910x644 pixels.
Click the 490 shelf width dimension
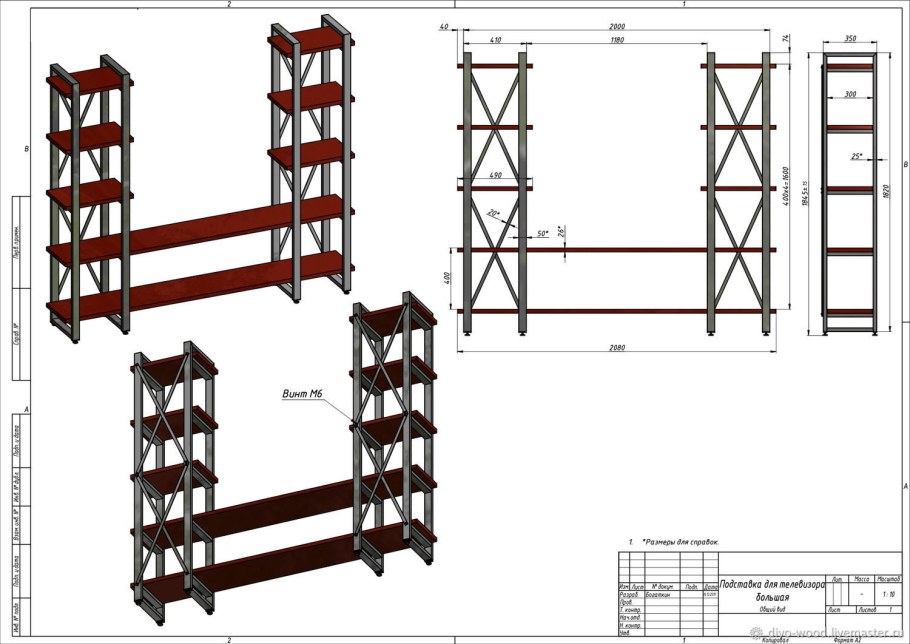pos(494,175)
